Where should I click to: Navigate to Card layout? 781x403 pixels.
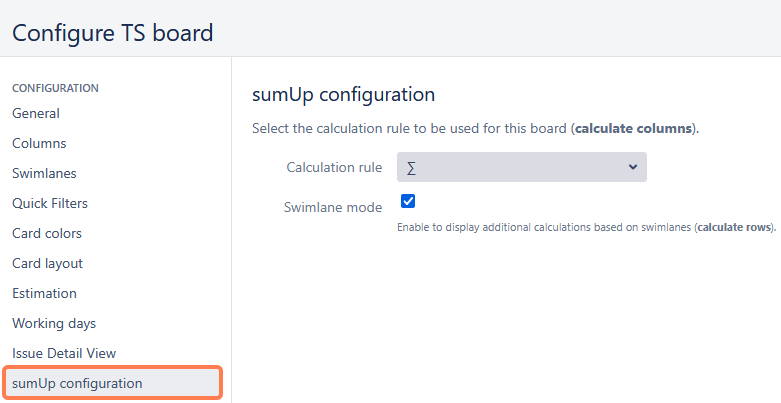tap(47, 263)
